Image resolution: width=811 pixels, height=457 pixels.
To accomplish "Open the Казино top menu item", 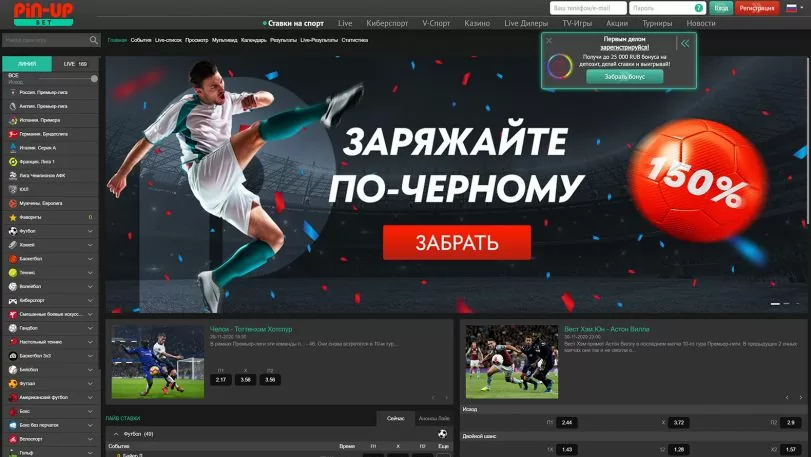I will (477, 22).
